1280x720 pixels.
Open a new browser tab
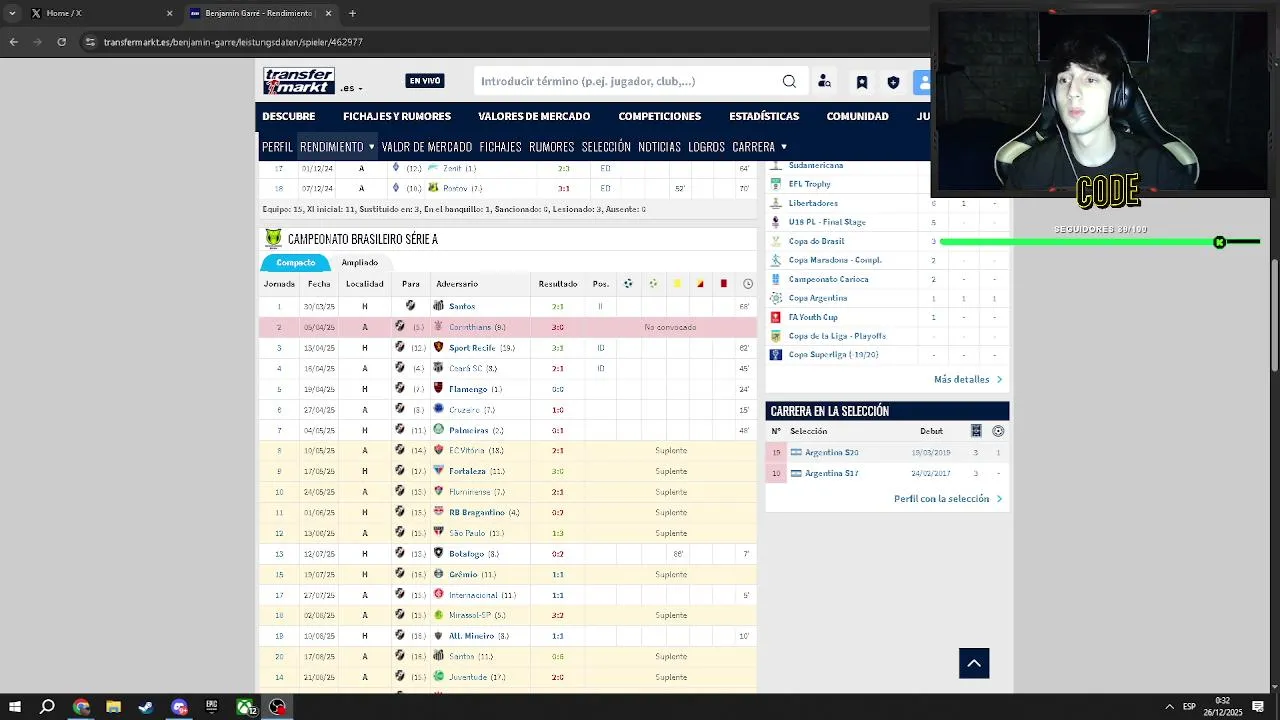click(x=352, y=13)
